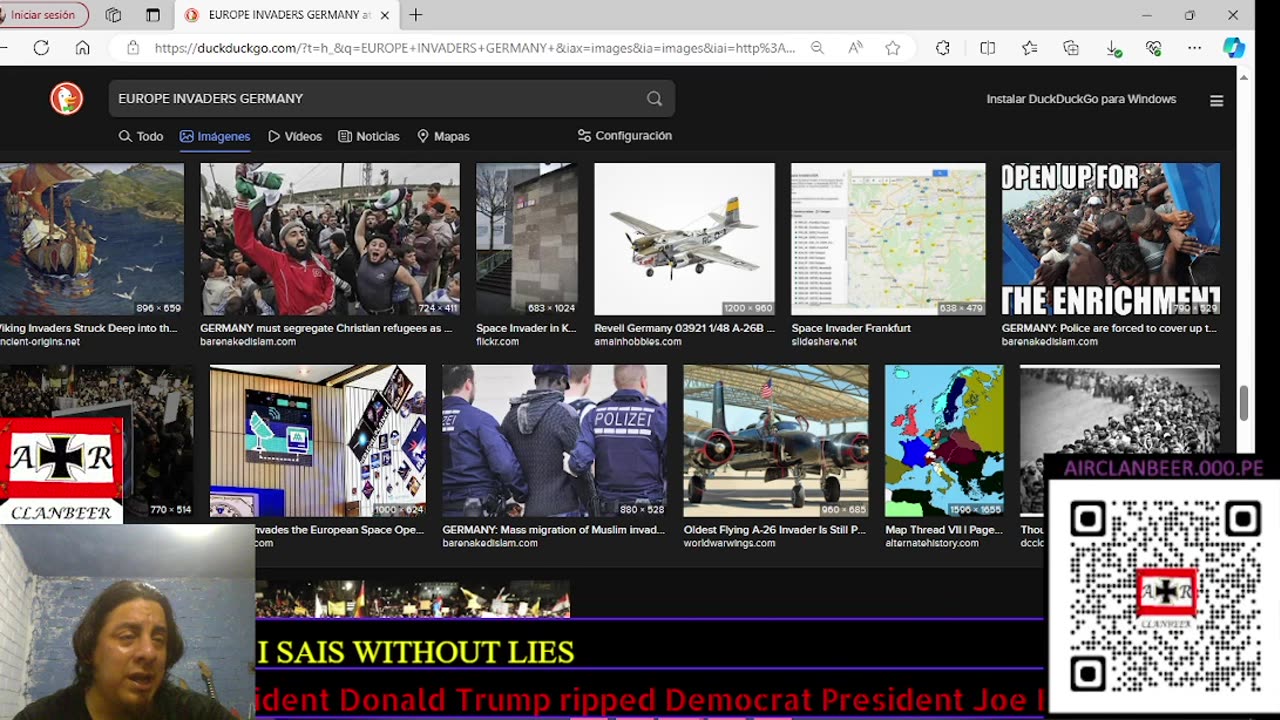
Task: Open the space operations room thumbnail
Action: (x=318, y=441)
